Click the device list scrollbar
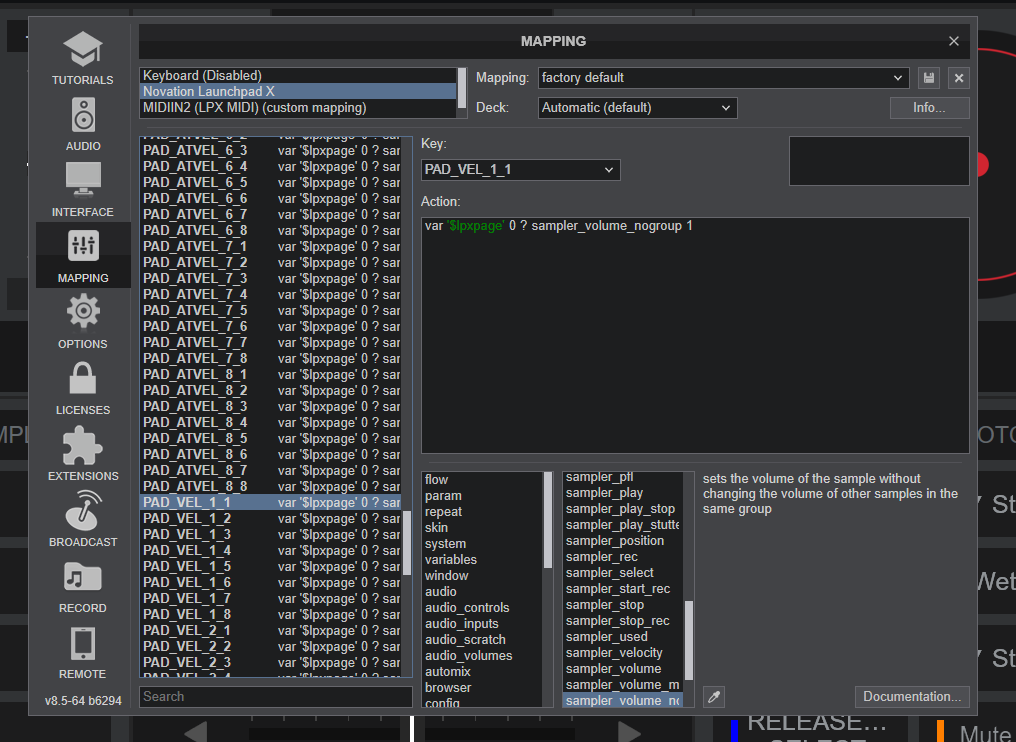Screen dimensions: 1016x742 (462, 88)
